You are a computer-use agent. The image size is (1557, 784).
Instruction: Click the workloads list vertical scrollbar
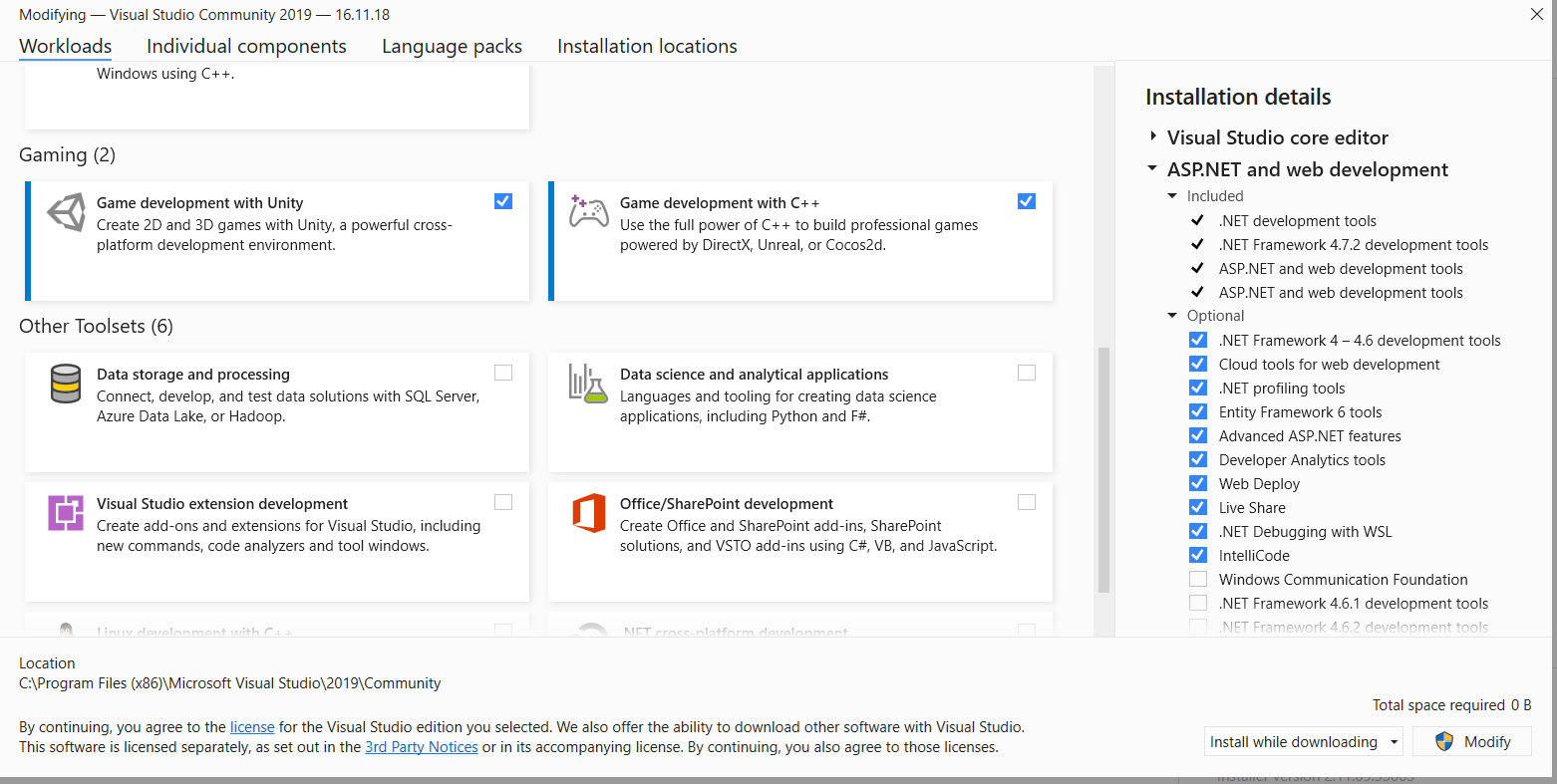[1103, 468]
